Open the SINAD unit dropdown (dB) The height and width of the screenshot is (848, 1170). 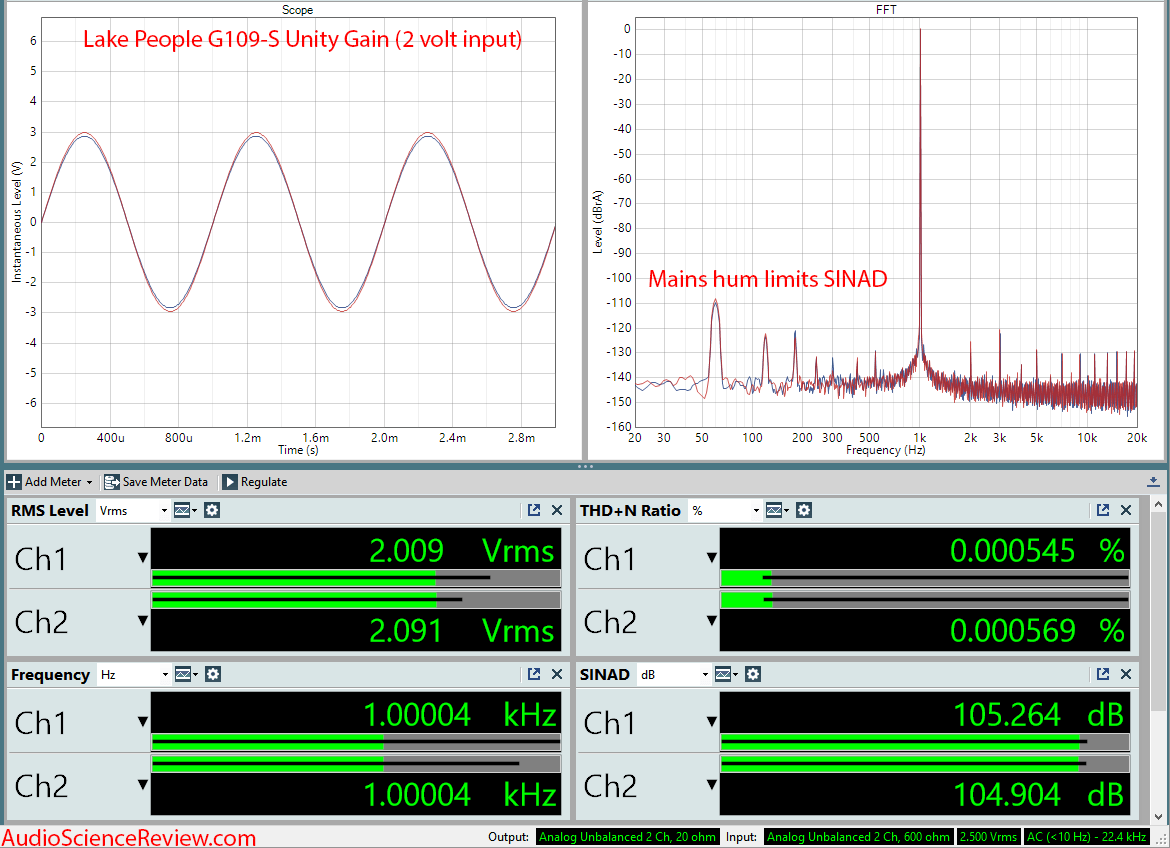674,675
